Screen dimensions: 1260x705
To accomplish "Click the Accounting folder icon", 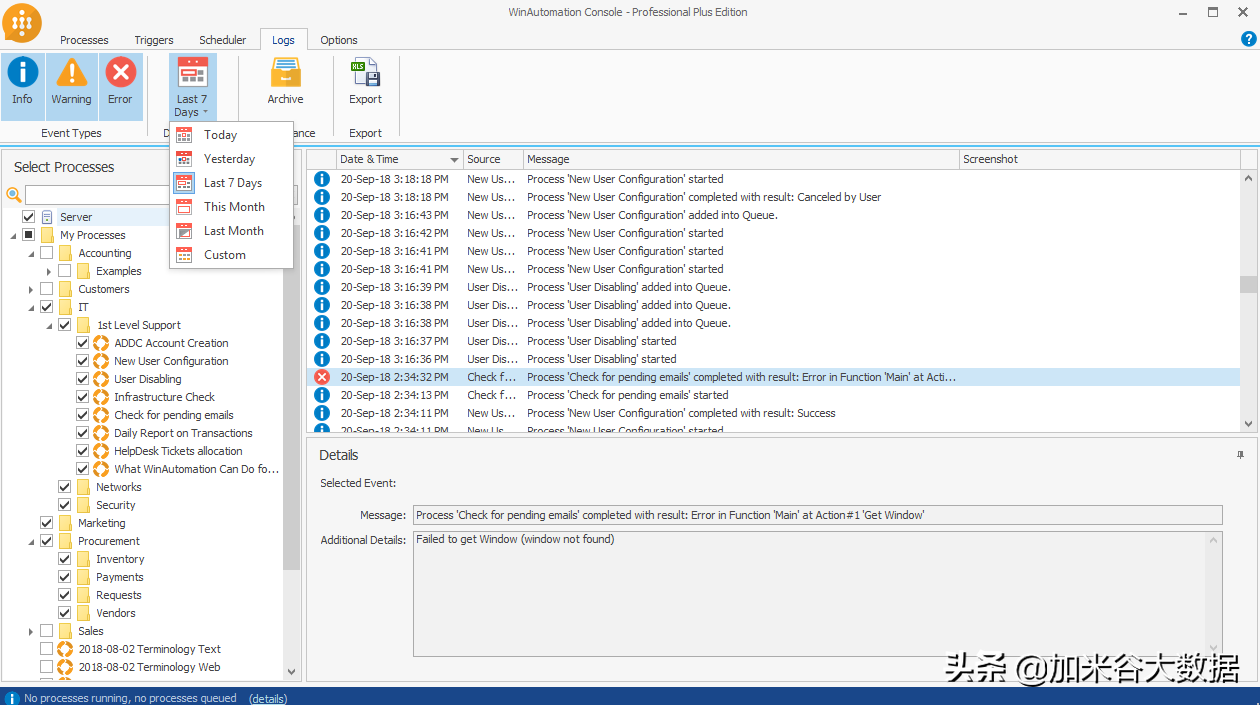I will point(65,253).
